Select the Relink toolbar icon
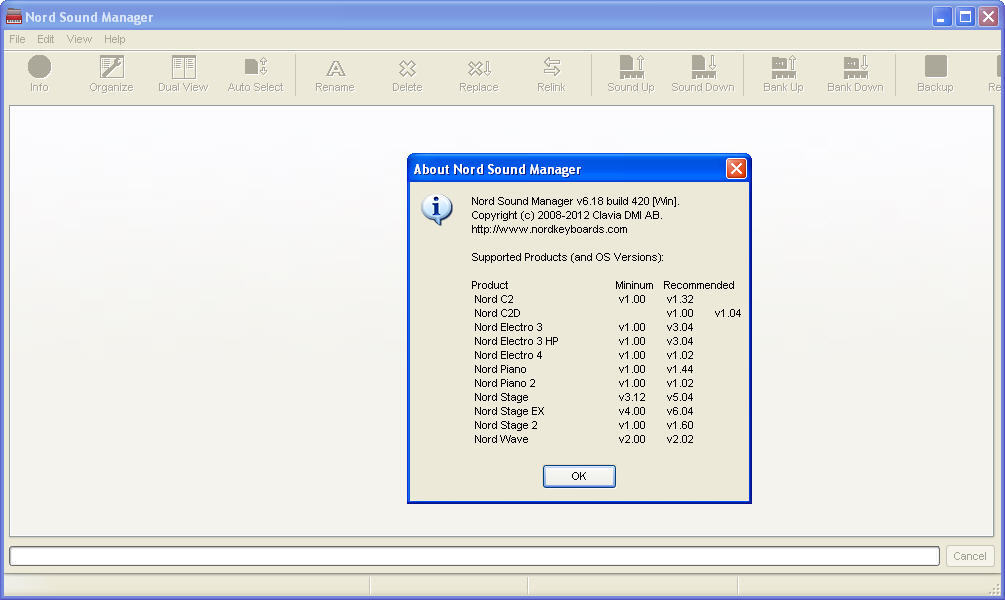The width and height of the screenshot is (1005, 600). coord(551,68)
